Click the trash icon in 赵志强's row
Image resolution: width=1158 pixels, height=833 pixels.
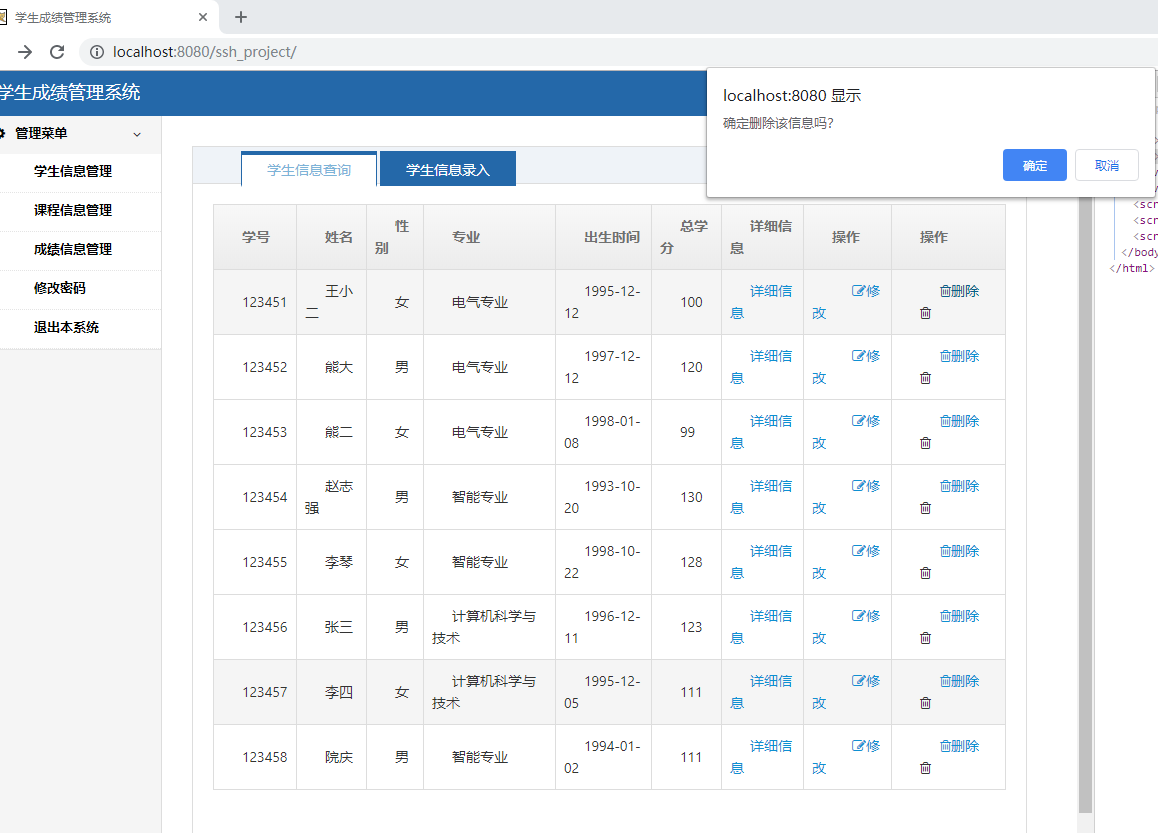coord(925,508)
